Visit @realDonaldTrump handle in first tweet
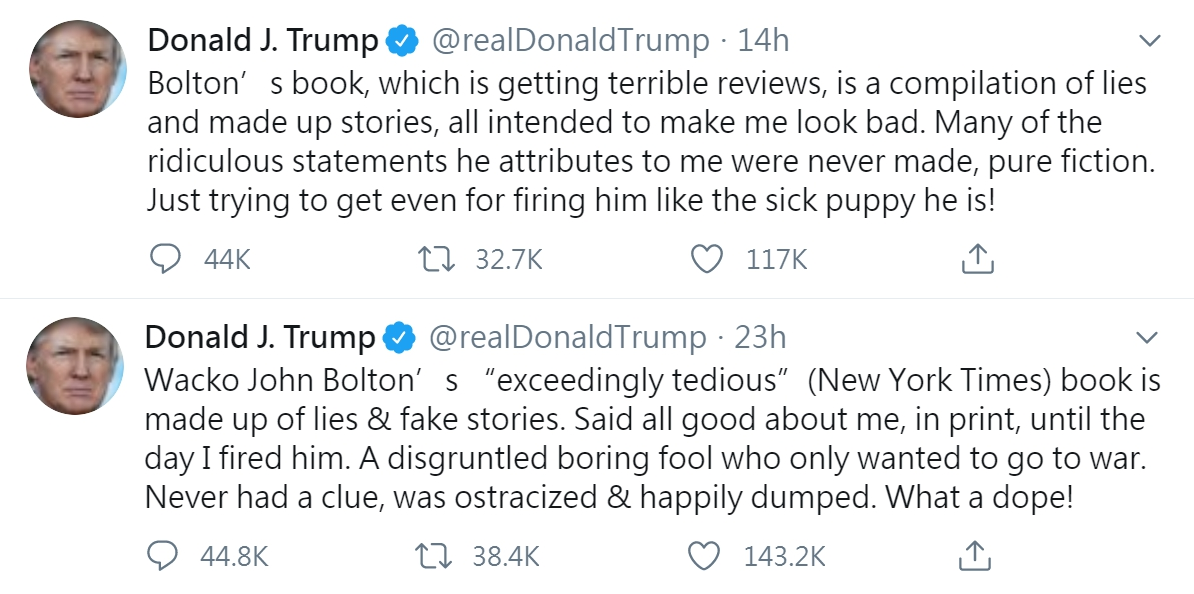The image size is (1194, 594). tap(570, 40)
